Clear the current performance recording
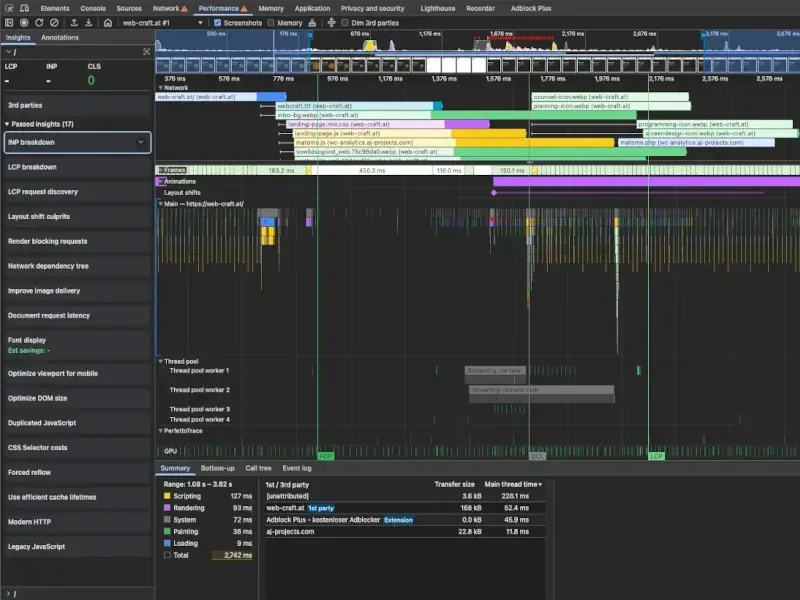Screen dimensions: 800x600 tap(53, 22)
